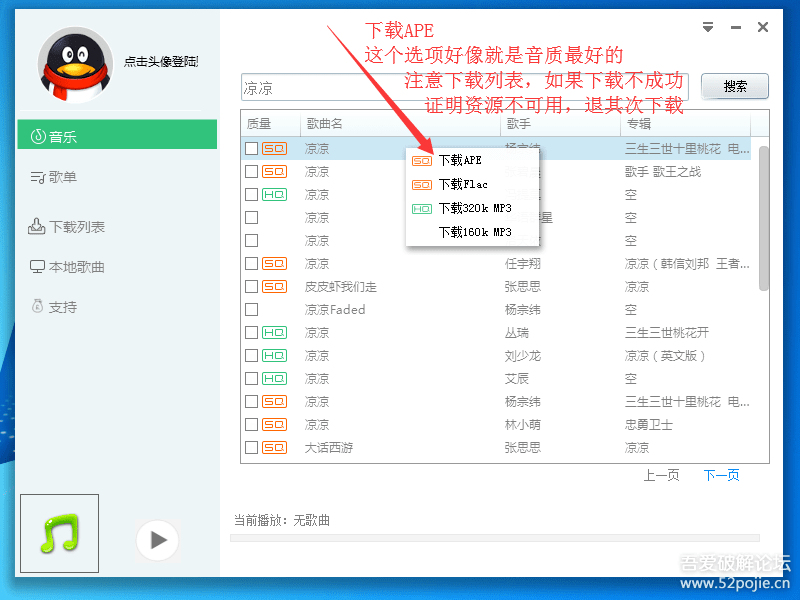The image size is (800, 600).
Task: Click the music circle icon beside 音乐
Action: [38, 136]
